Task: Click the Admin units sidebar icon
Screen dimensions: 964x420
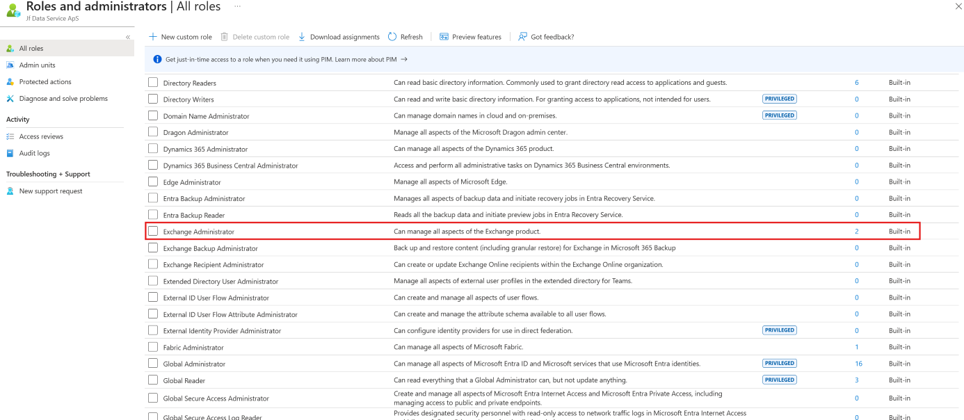Action: 10,65
